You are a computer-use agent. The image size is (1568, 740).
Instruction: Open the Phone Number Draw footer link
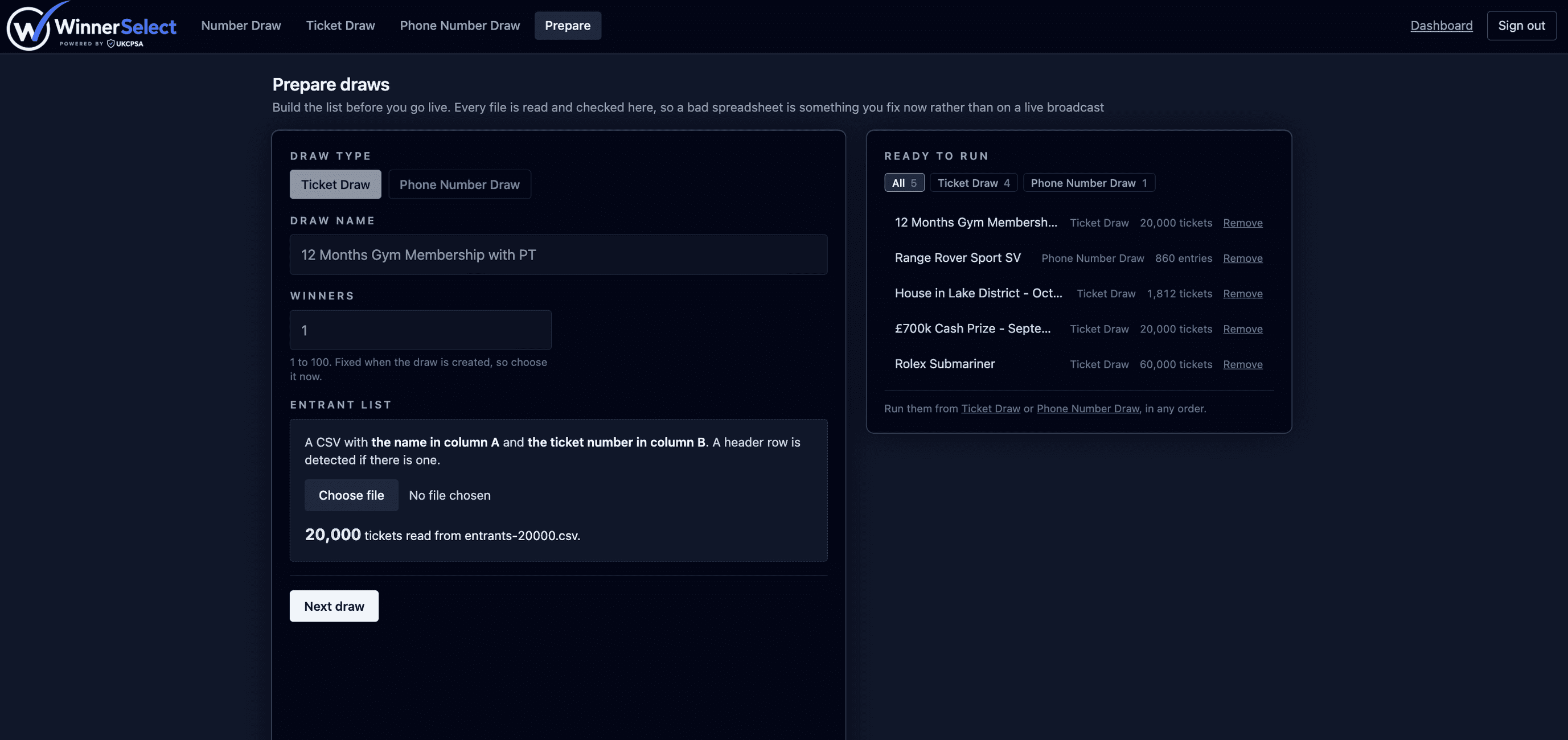[1087, 408]
